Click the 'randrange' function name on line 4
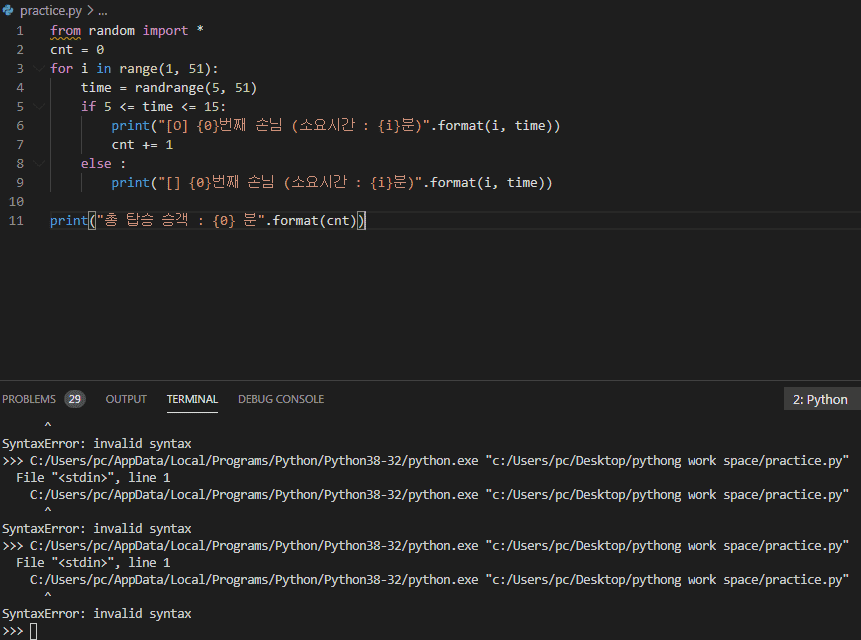This screenshot has width=861, height=640. tap(169, 88)
